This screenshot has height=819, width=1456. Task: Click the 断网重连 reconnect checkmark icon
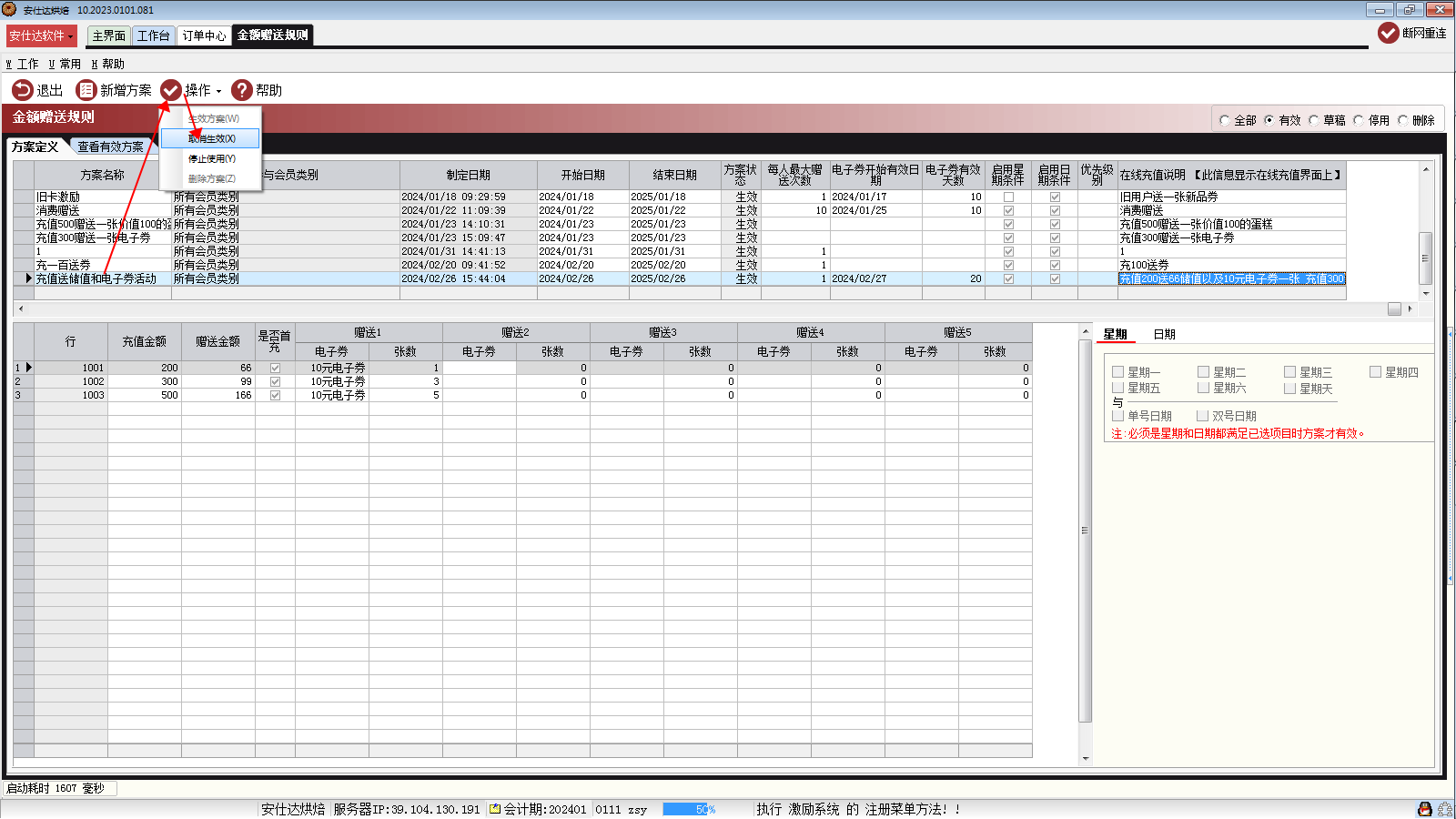1389,33
